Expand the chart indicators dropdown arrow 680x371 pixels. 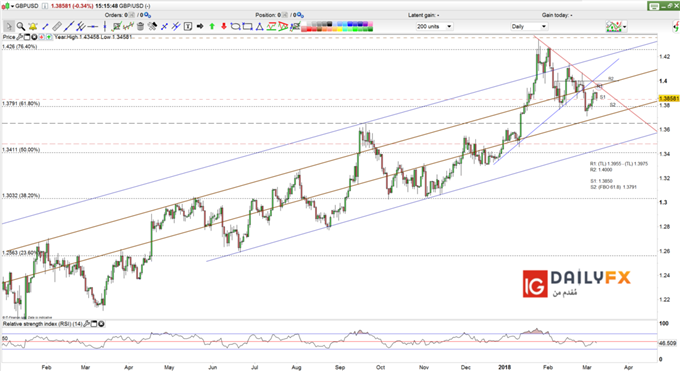[x=624, y=27]
